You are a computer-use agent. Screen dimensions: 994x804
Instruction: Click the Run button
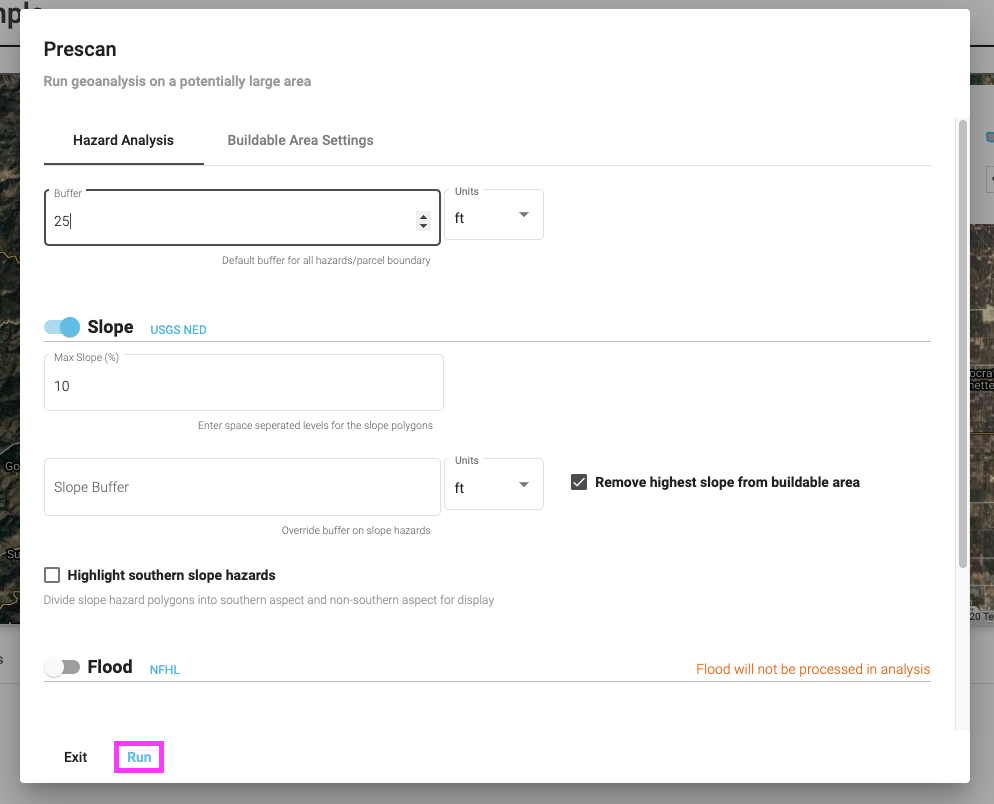click(139, 757)
